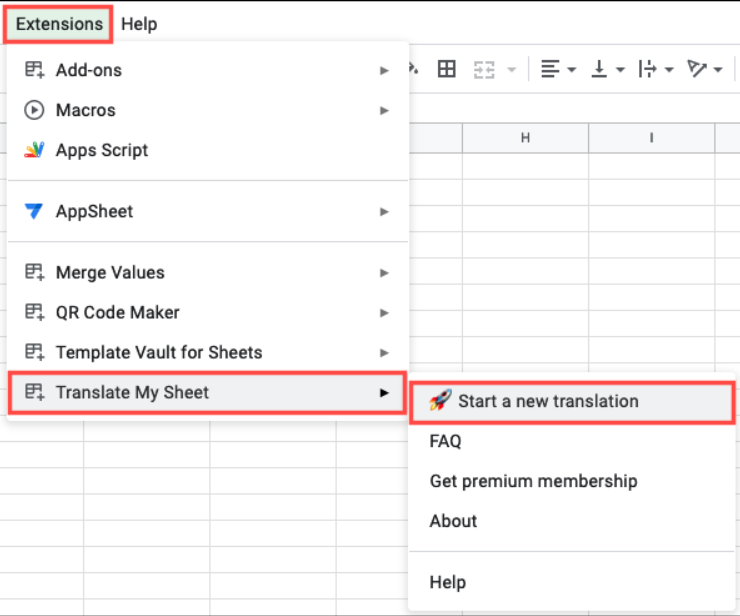This screenshot has width=740, height=616.
Task: Open FAQ in the translation submenu
Action: coord(445,441)
